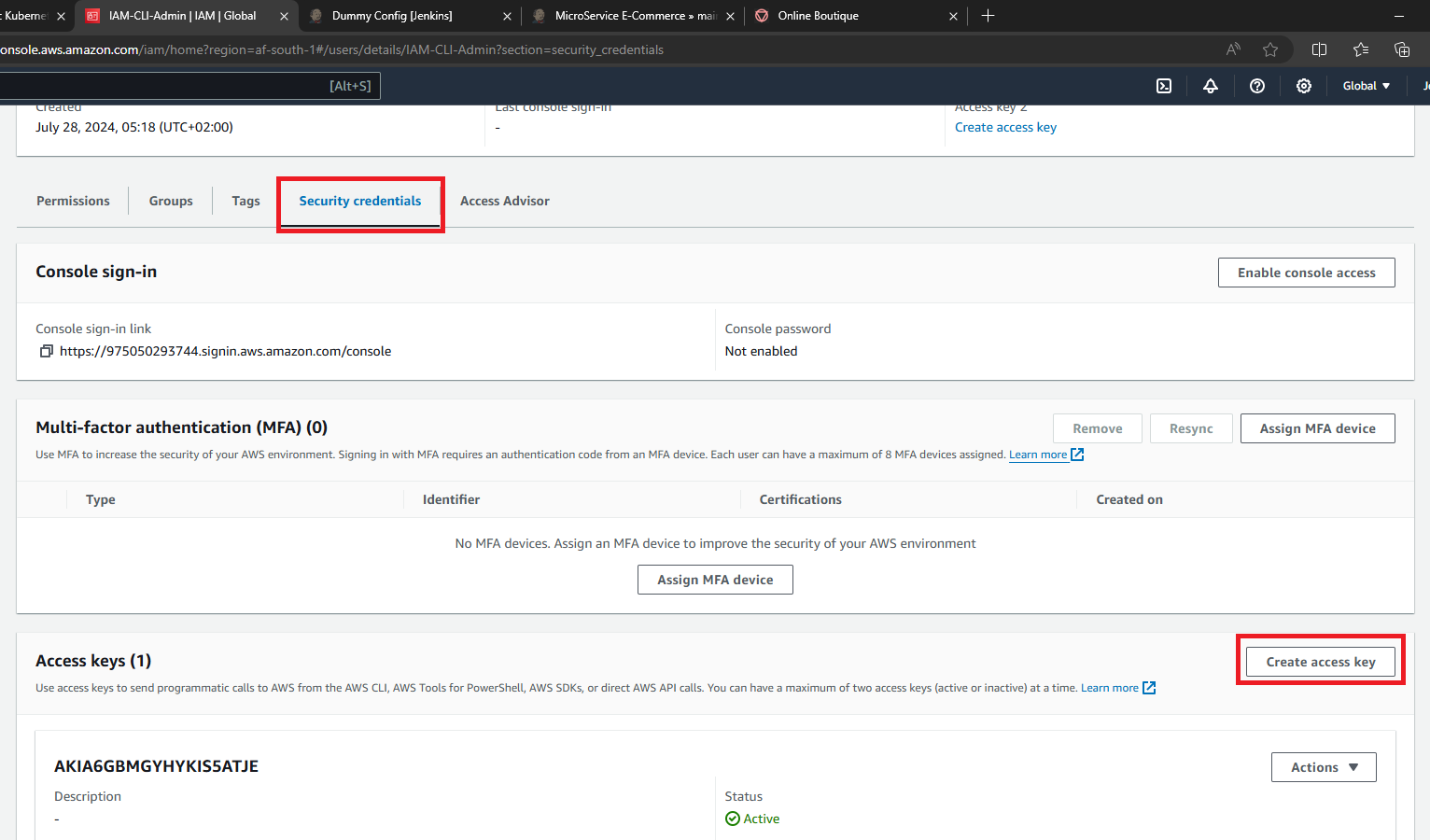Open the Access Advisor tab
This screenshot has height=840, width=1430.
(x=505, y=201)
